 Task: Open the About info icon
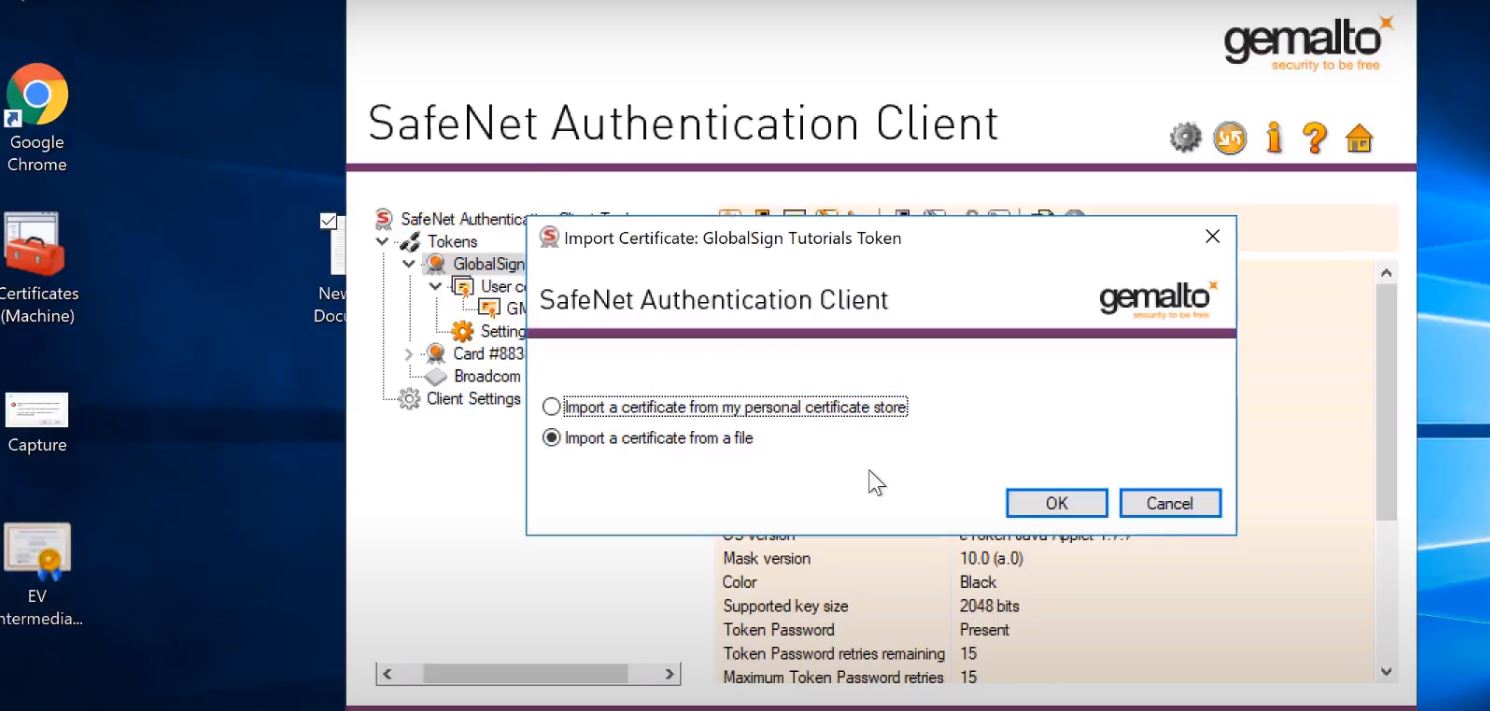point(1273,138)
